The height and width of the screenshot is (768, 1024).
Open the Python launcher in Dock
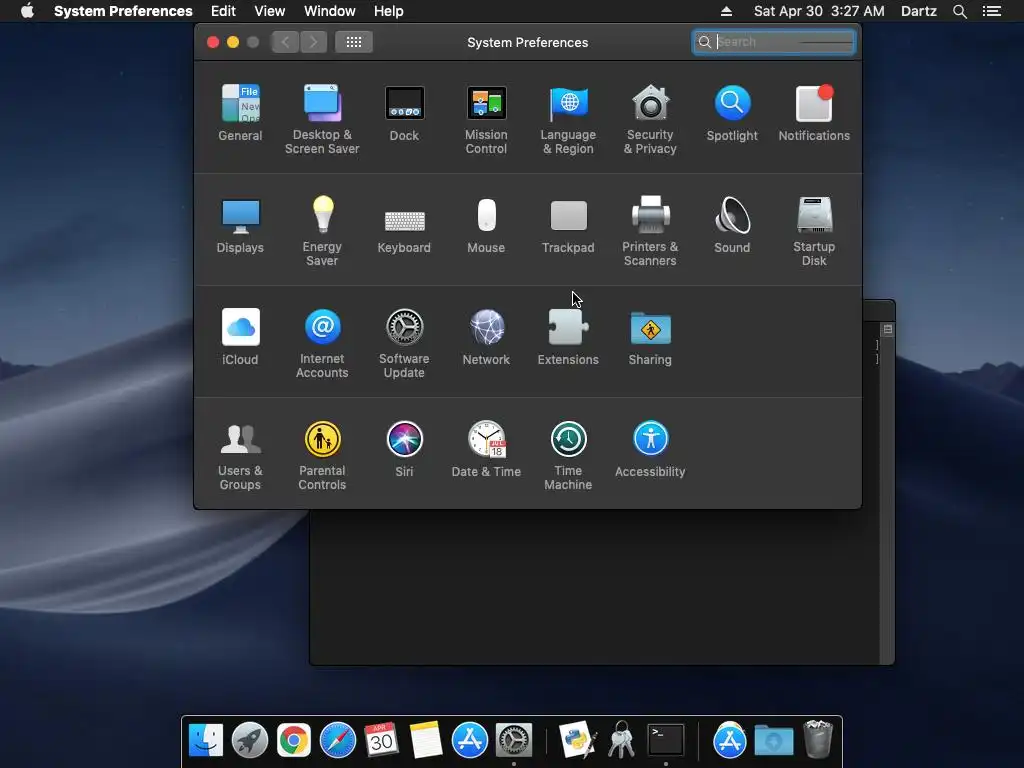pyautogui.click(x=578, y=741)
